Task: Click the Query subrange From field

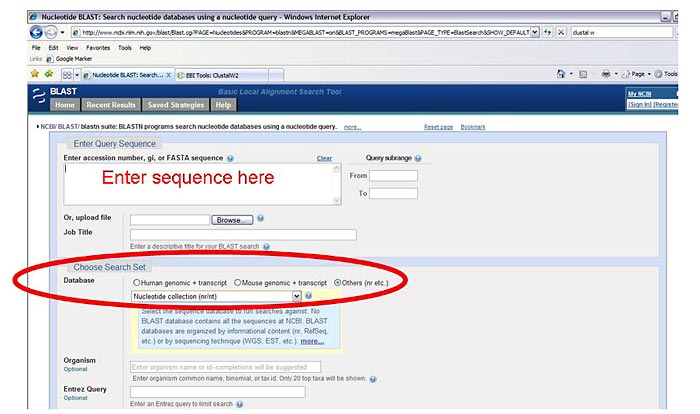Action: [393, 176]
